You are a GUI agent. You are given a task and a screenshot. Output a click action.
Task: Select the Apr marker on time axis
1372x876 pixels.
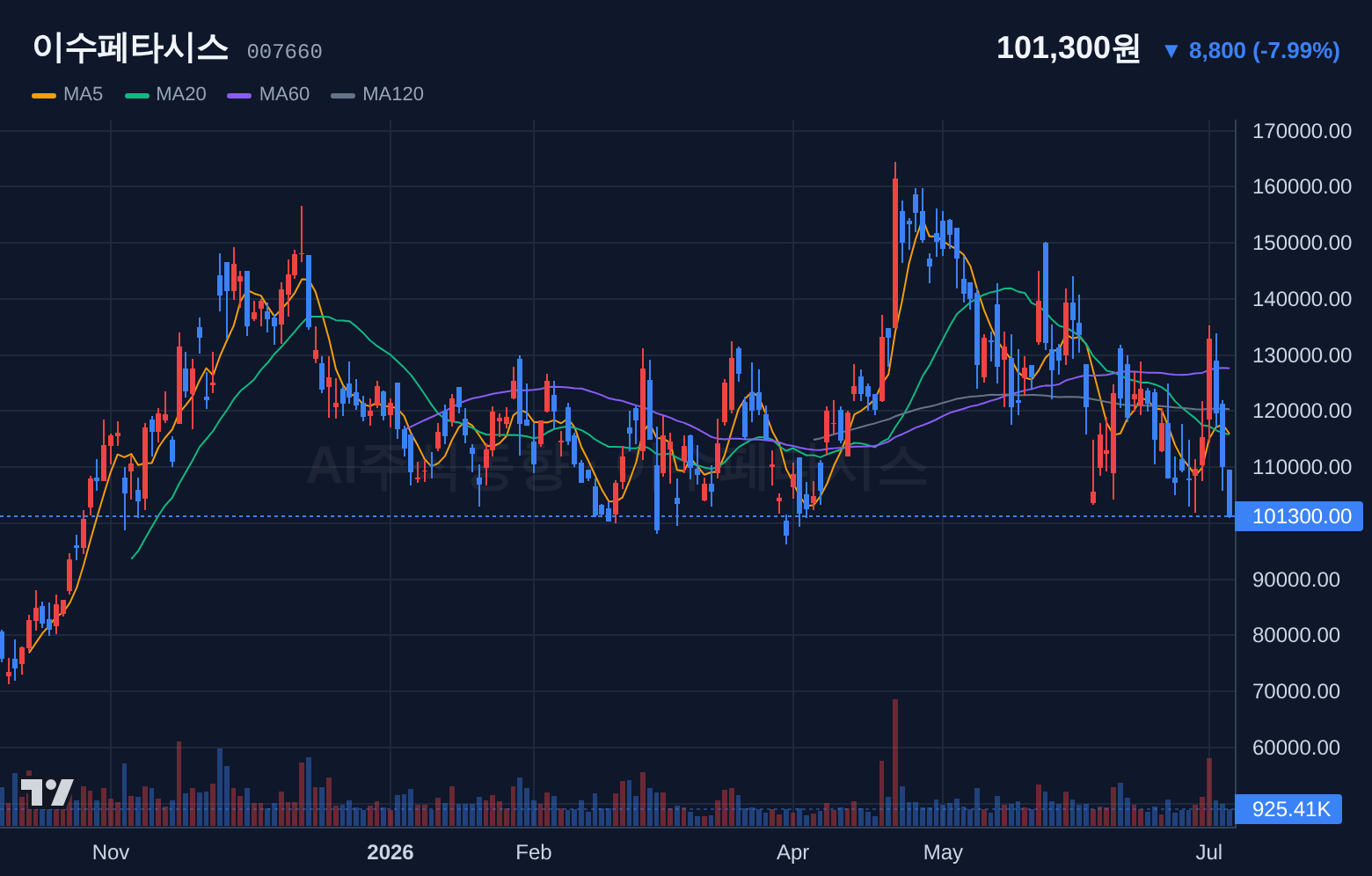click(793, 852)
